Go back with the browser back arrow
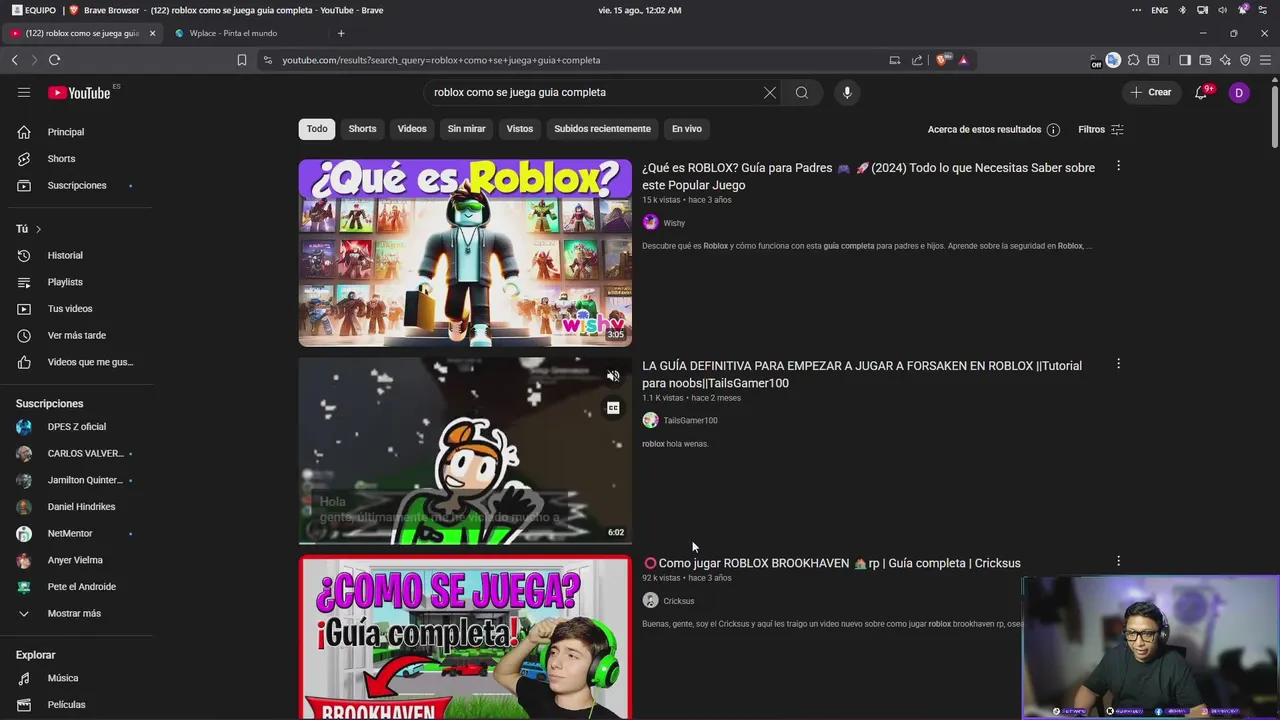1280x720 pixels. (15, 60)
